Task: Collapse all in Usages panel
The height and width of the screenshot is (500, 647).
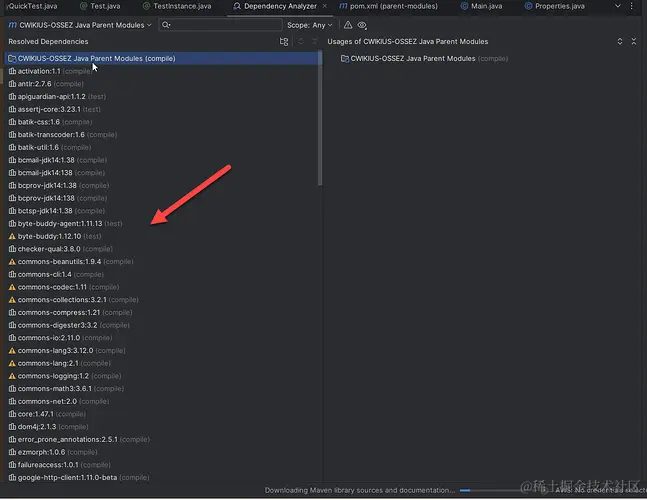Action: click(x=634, y=42)
